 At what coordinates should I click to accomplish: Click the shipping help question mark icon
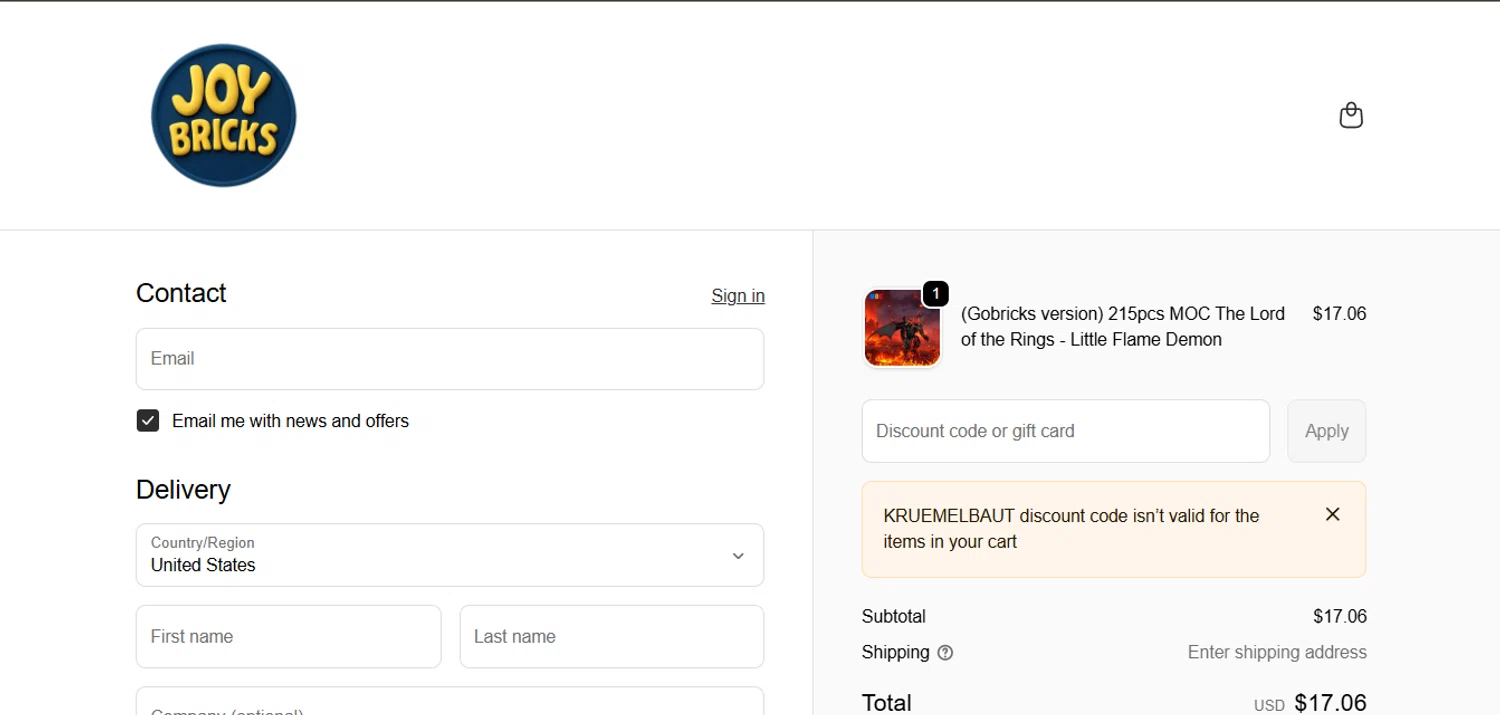(x=945, y=653)
